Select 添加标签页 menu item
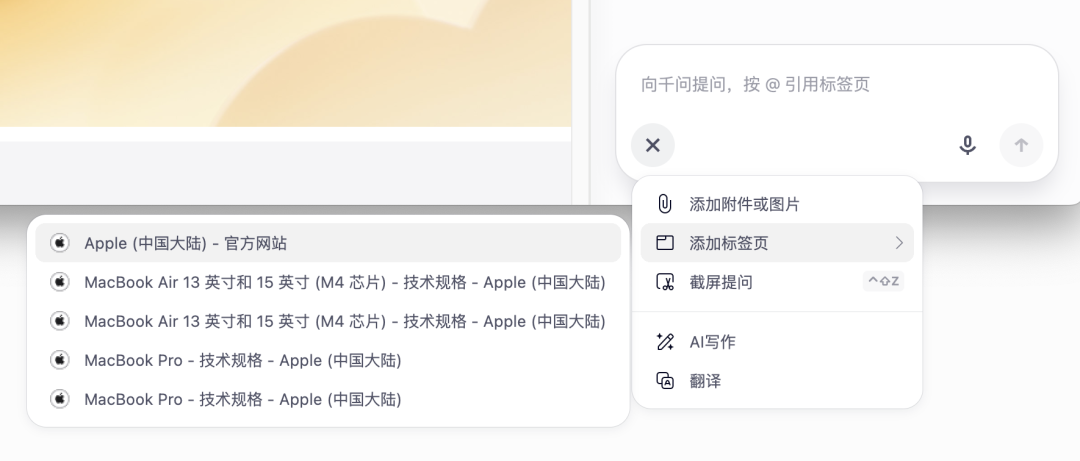Image resolution: width=1080 pixels, height=461 pixels. (777, 243)
